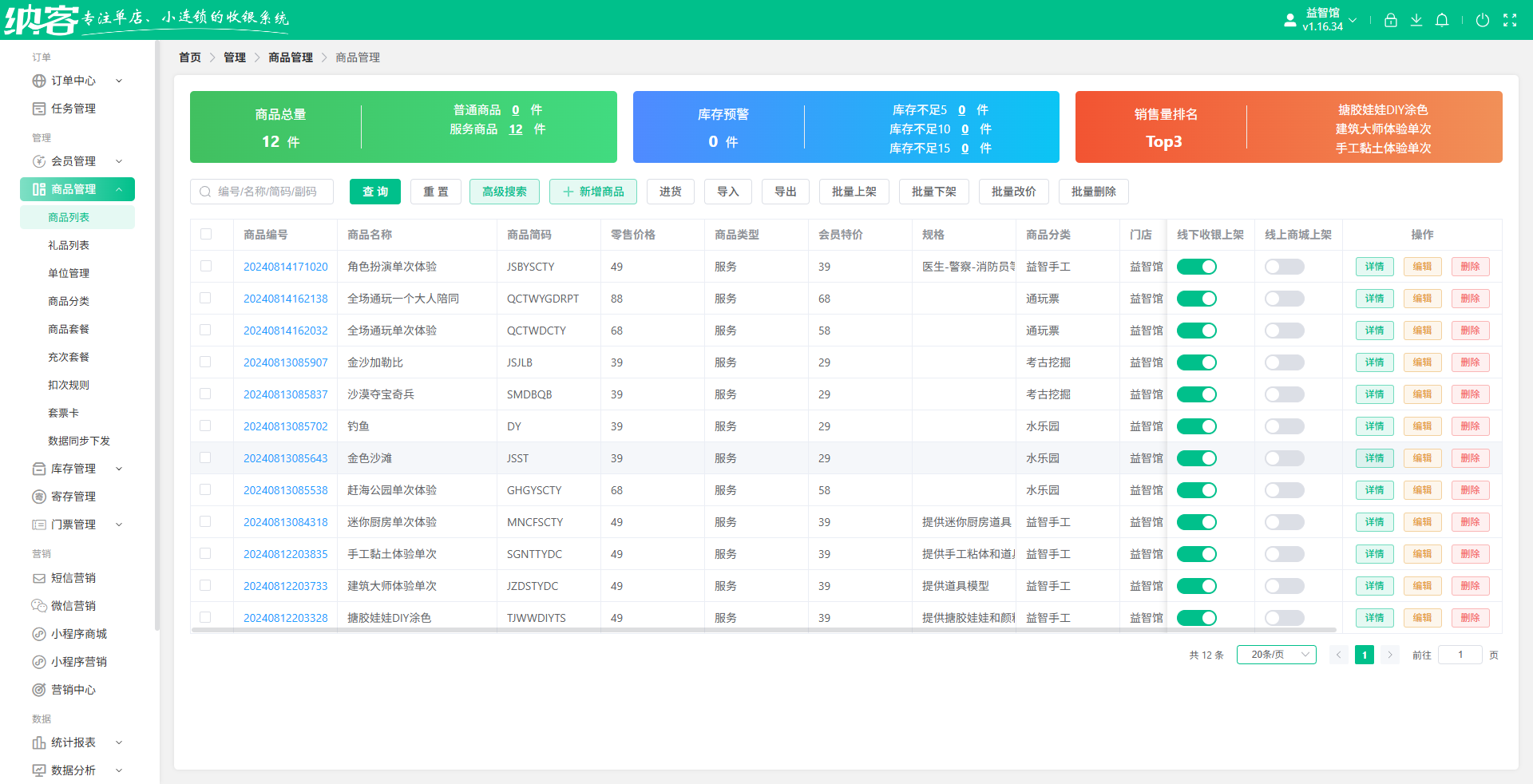Open 商品分类 in the sidebar

(69, 301)
